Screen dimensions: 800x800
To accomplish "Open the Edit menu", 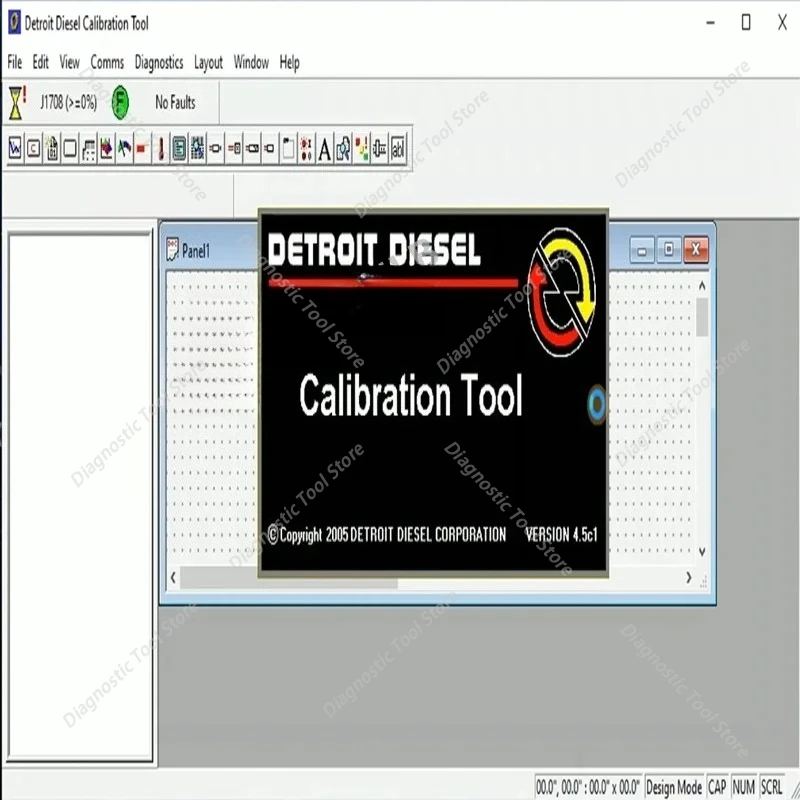I will pos(40,62).
